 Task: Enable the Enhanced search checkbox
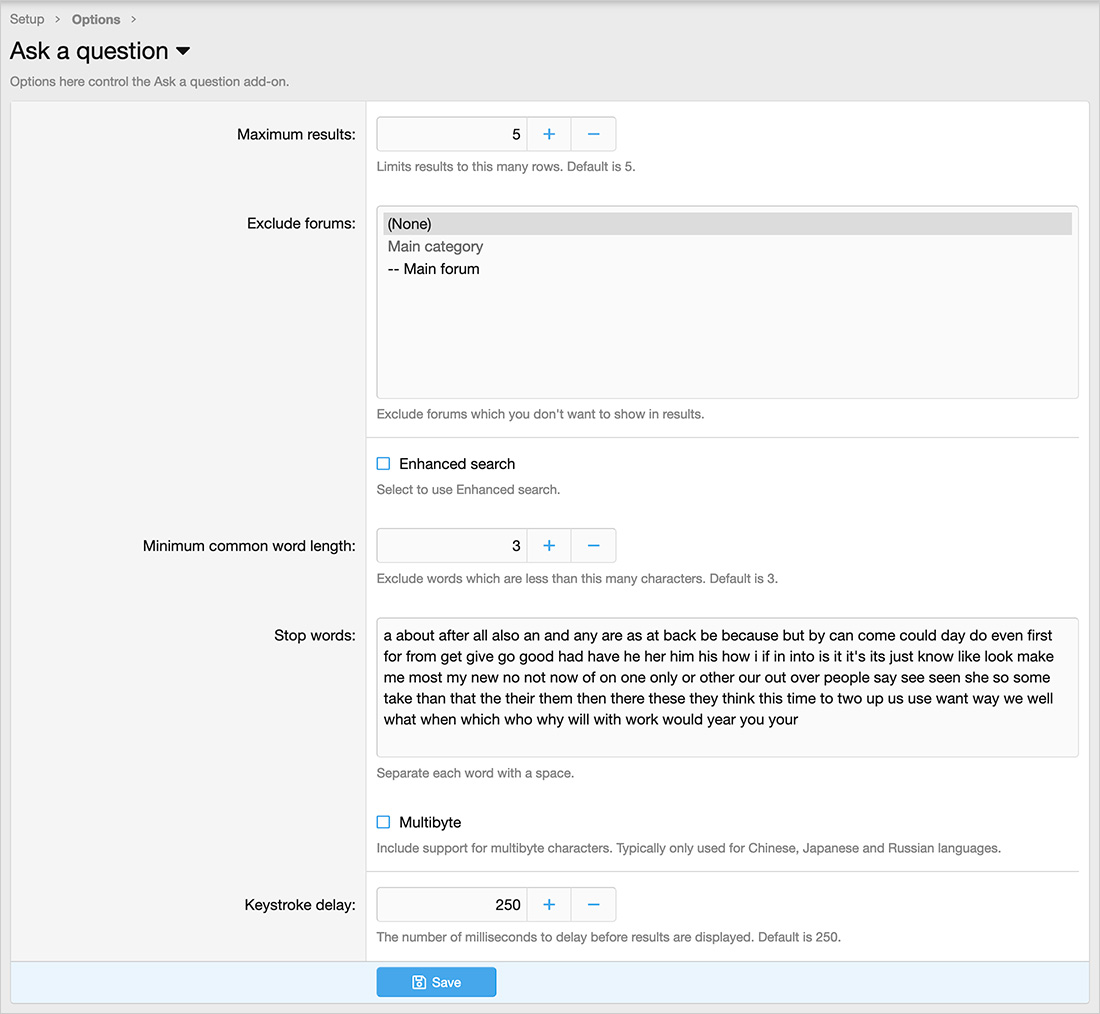point(383,464)
